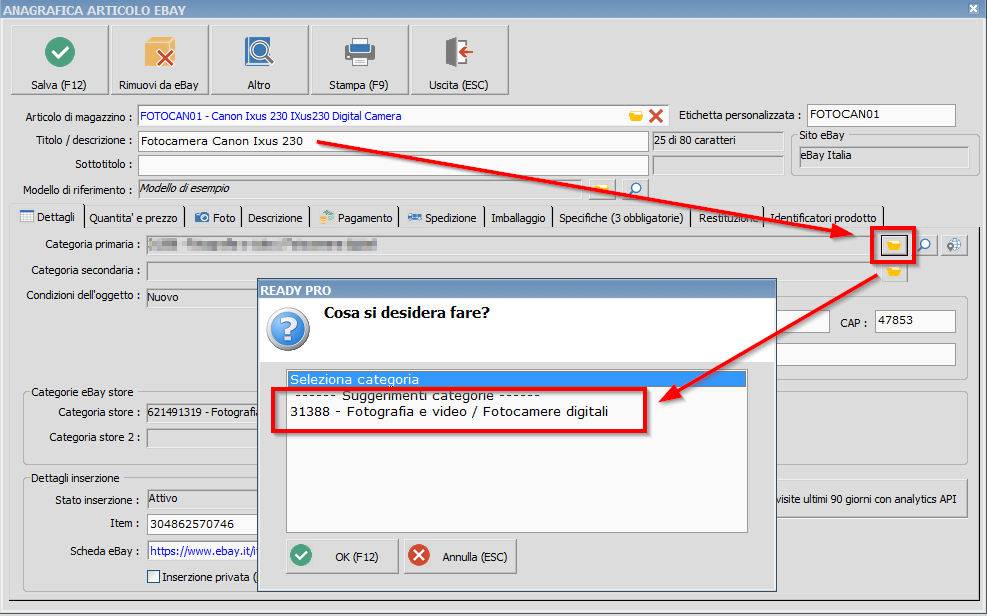Cancel with Annulla (ESC) in dialog
This screenshot has height=616, width=987.
coord(460,556)
